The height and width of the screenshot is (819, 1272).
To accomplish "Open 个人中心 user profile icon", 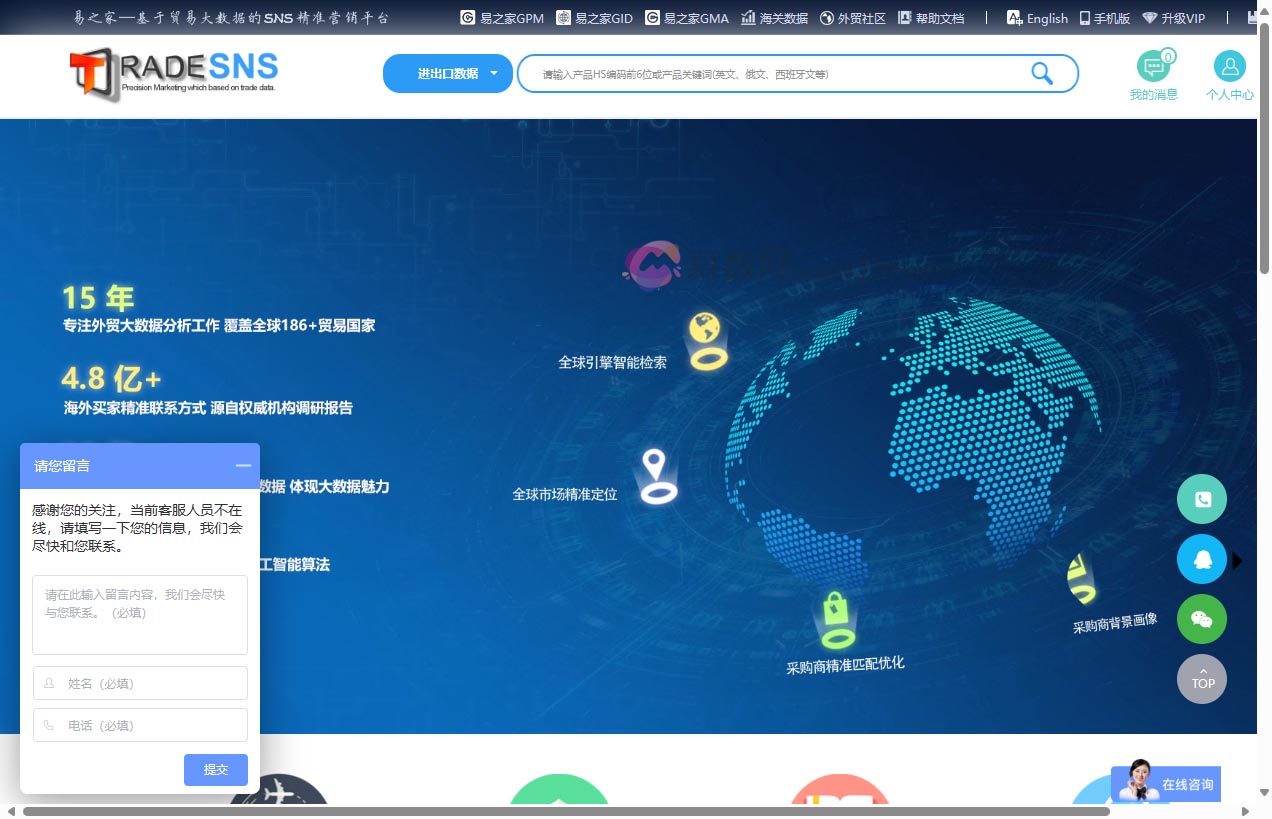I will (1229, 67).
